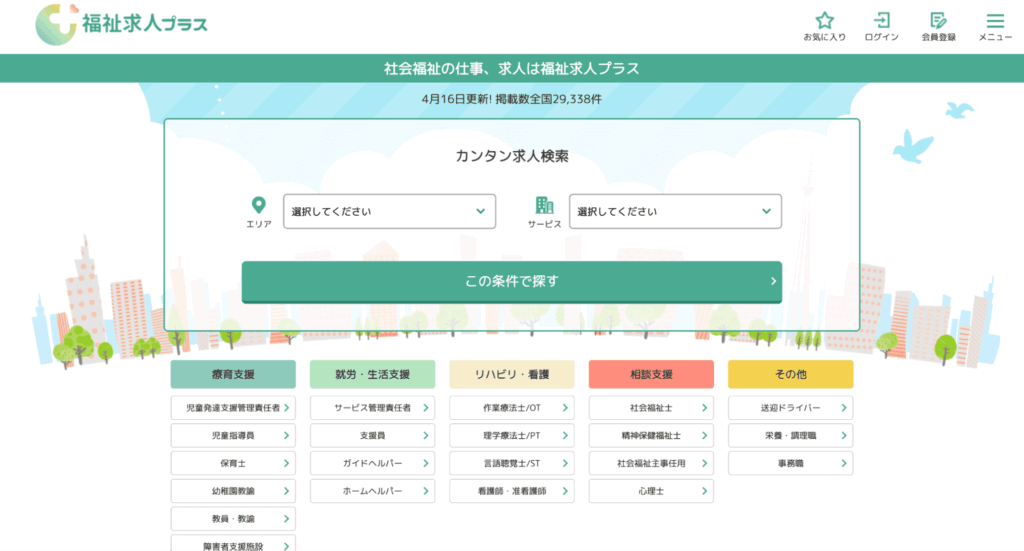Screen dimensions: 1024x551
Task: Select the 就労・生活支援 category header
Action: (x=372, y=374)
